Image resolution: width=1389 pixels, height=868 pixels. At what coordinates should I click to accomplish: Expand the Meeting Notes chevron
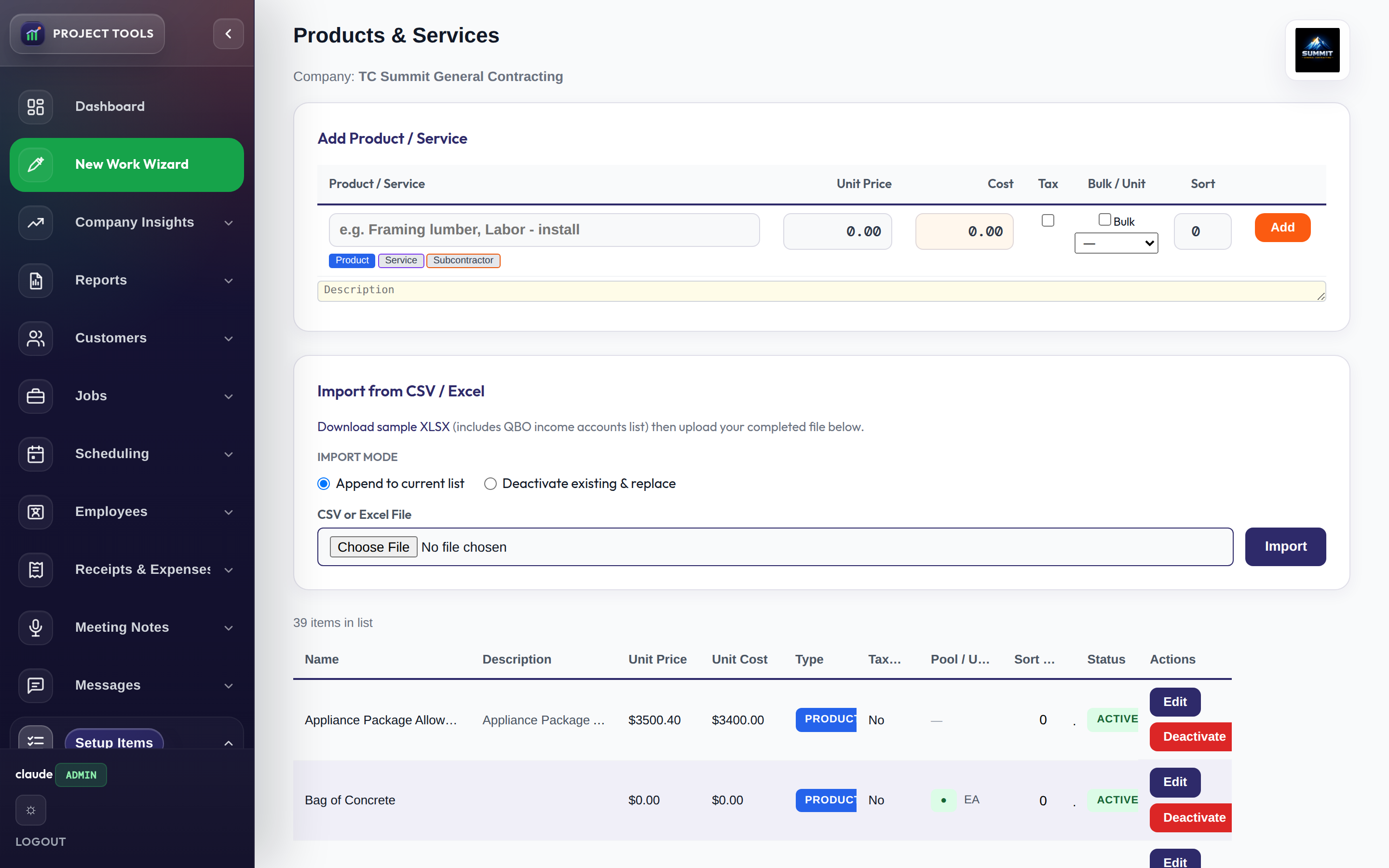pyautogui.click(x=229, y=628)
